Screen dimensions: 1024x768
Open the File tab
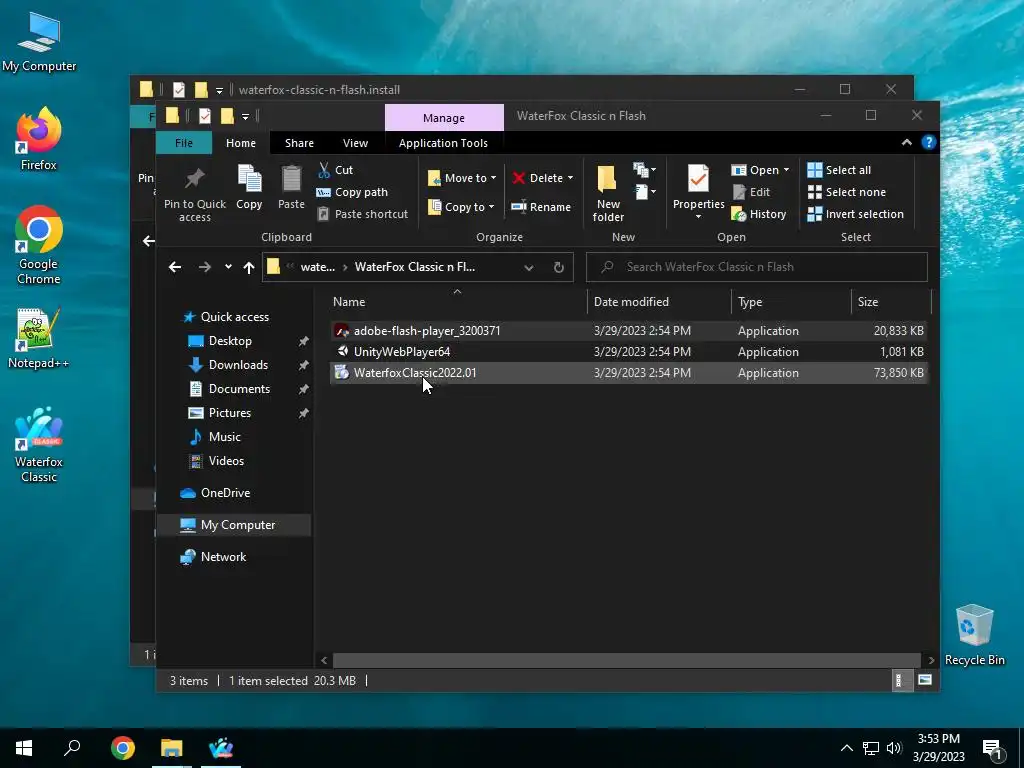click(184, 142)
